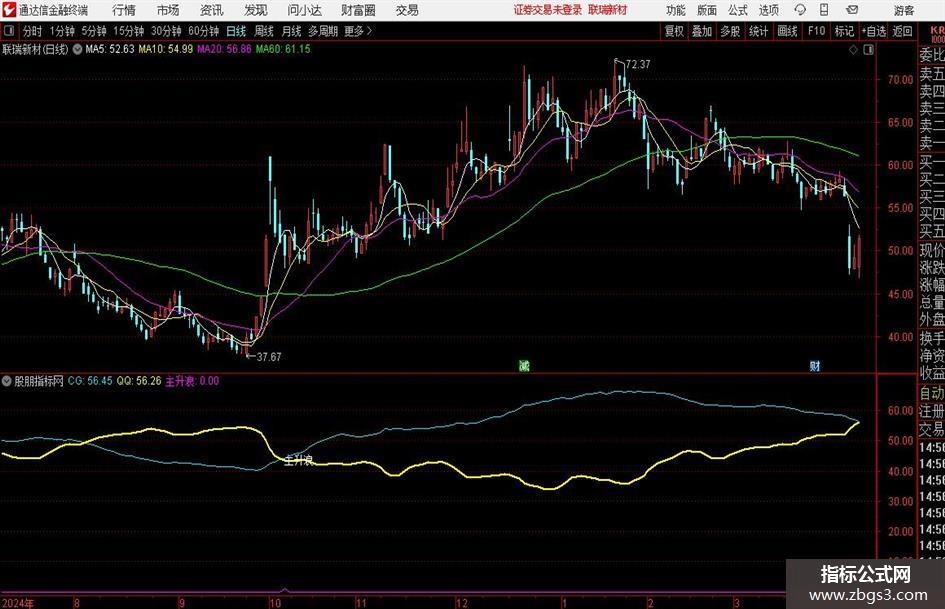Switch to the 15分钟 period tab

tap(128, 31)
